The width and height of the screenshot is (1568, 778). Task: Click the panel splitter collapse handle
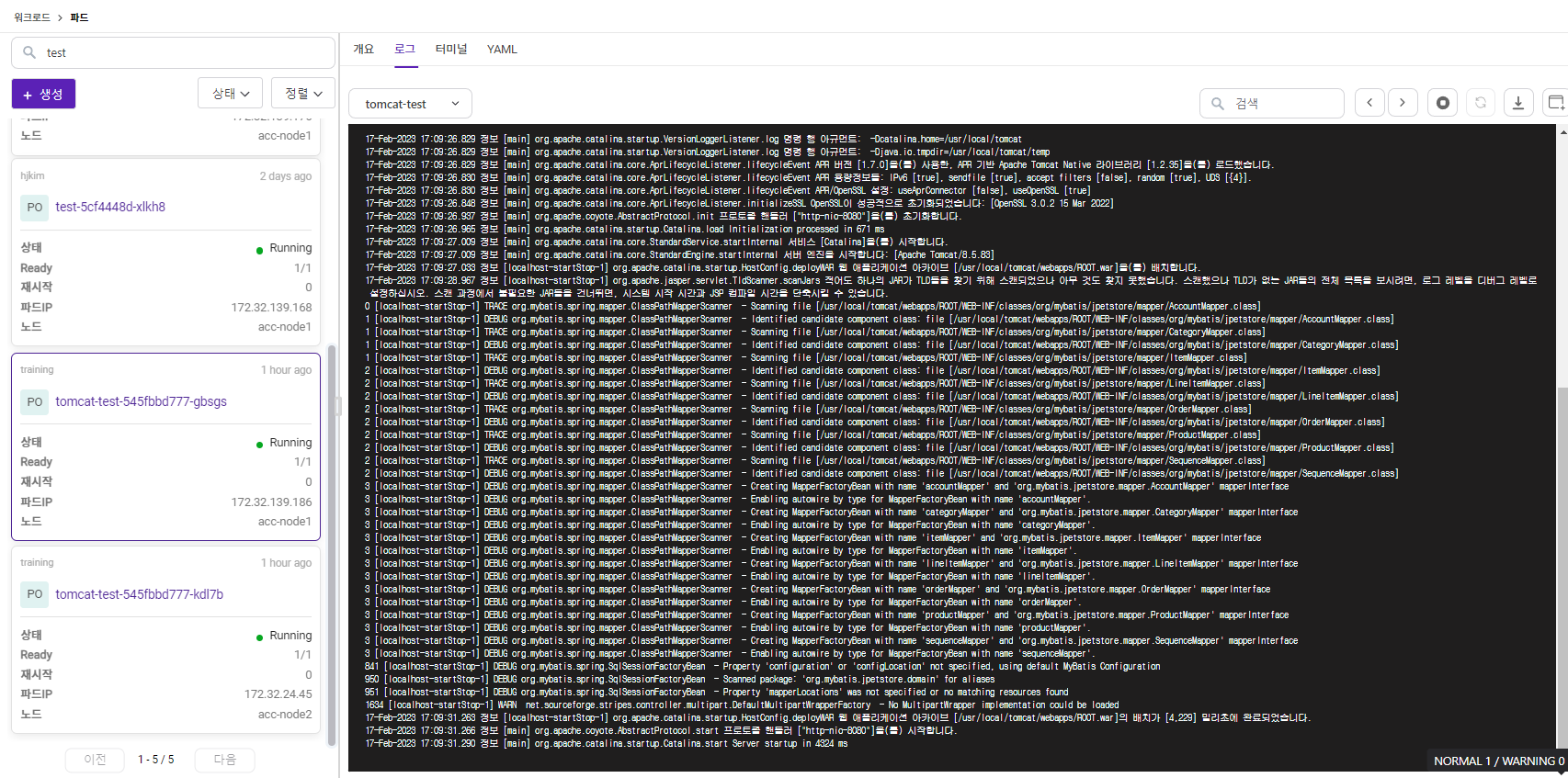click(338, 406)
